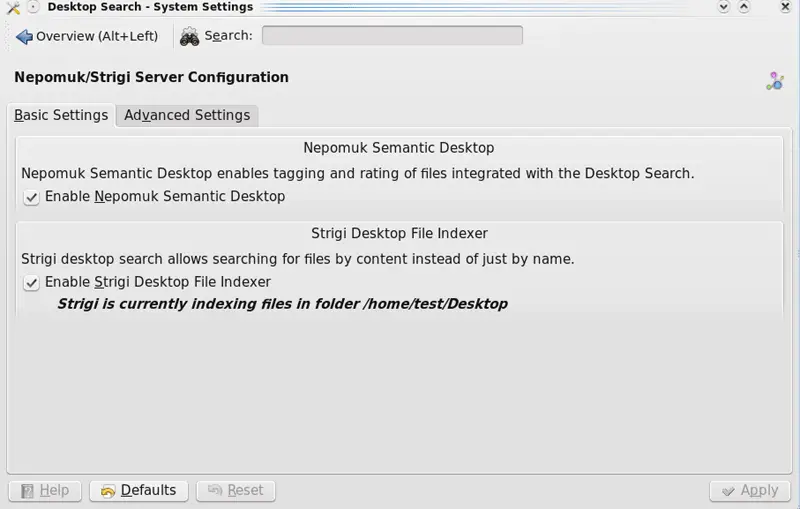Focus the Search input field

[x=392, y=35]
